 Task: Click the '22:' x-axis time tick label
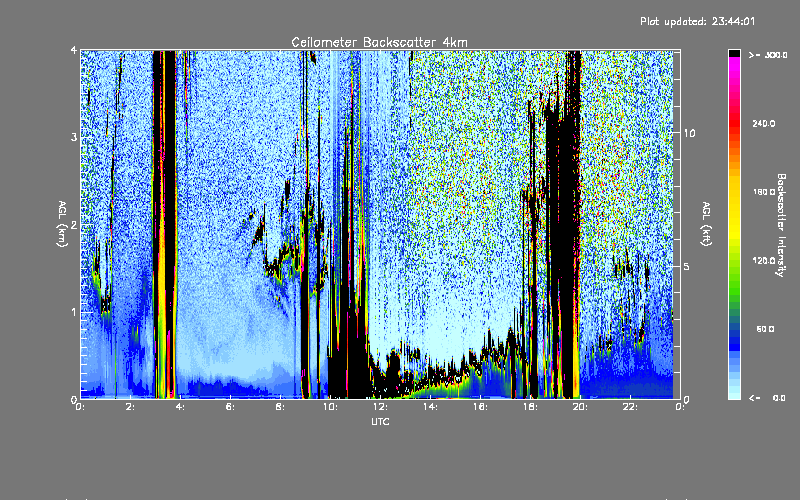point(630,407)
